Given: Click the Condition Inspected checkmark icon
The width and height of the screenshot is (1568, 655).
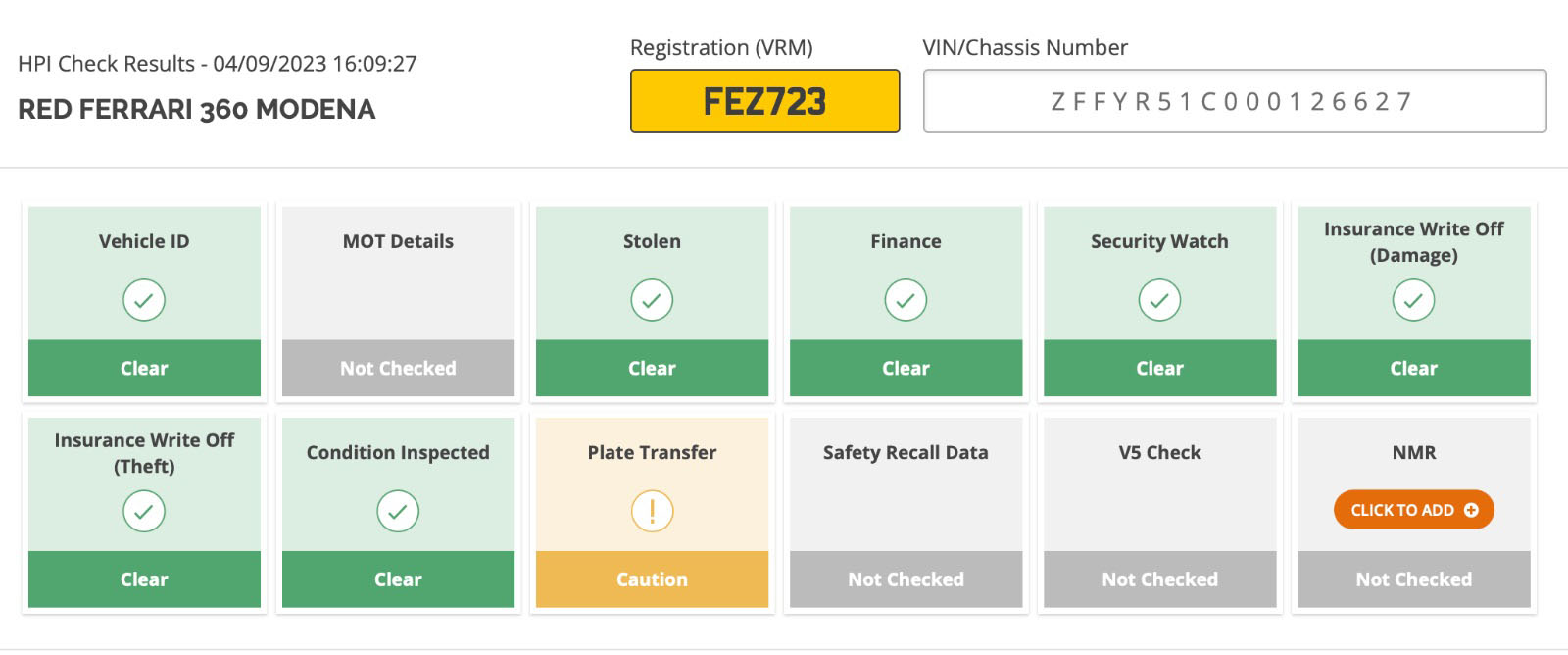Looking at the screenshot, I should coord(398,511).
